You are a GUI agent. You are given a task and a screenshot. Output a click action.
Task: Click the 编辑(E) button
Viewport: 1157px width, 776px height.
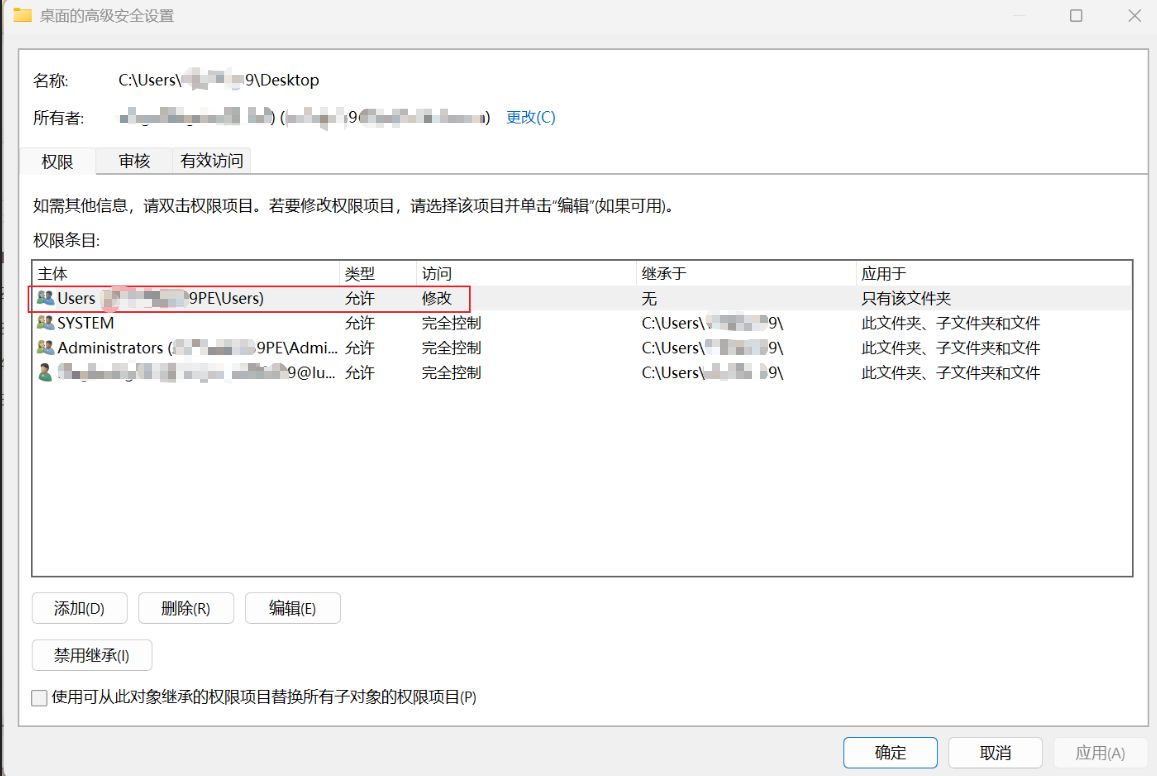tap(292, 608)
